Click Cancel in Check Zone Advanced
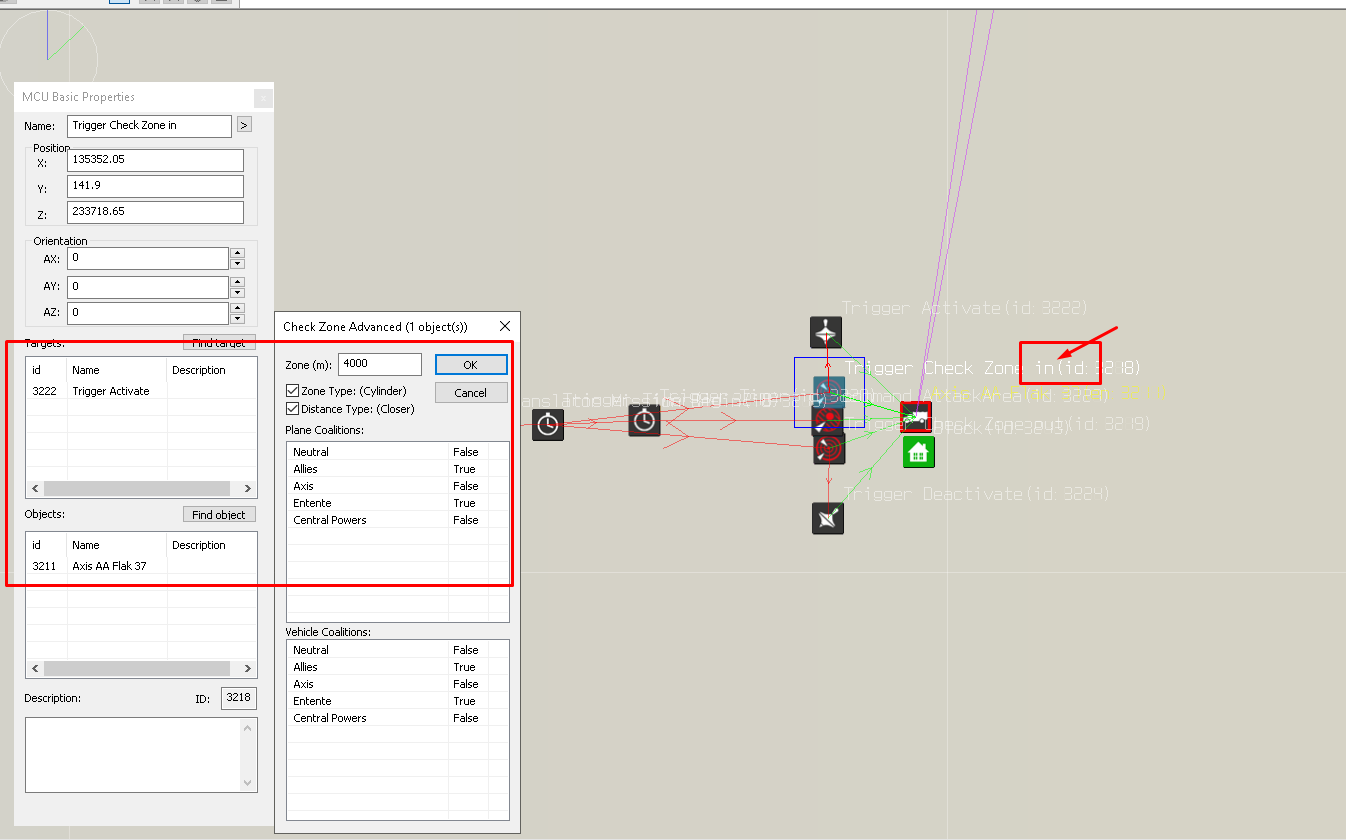 (x=471, y=393)
